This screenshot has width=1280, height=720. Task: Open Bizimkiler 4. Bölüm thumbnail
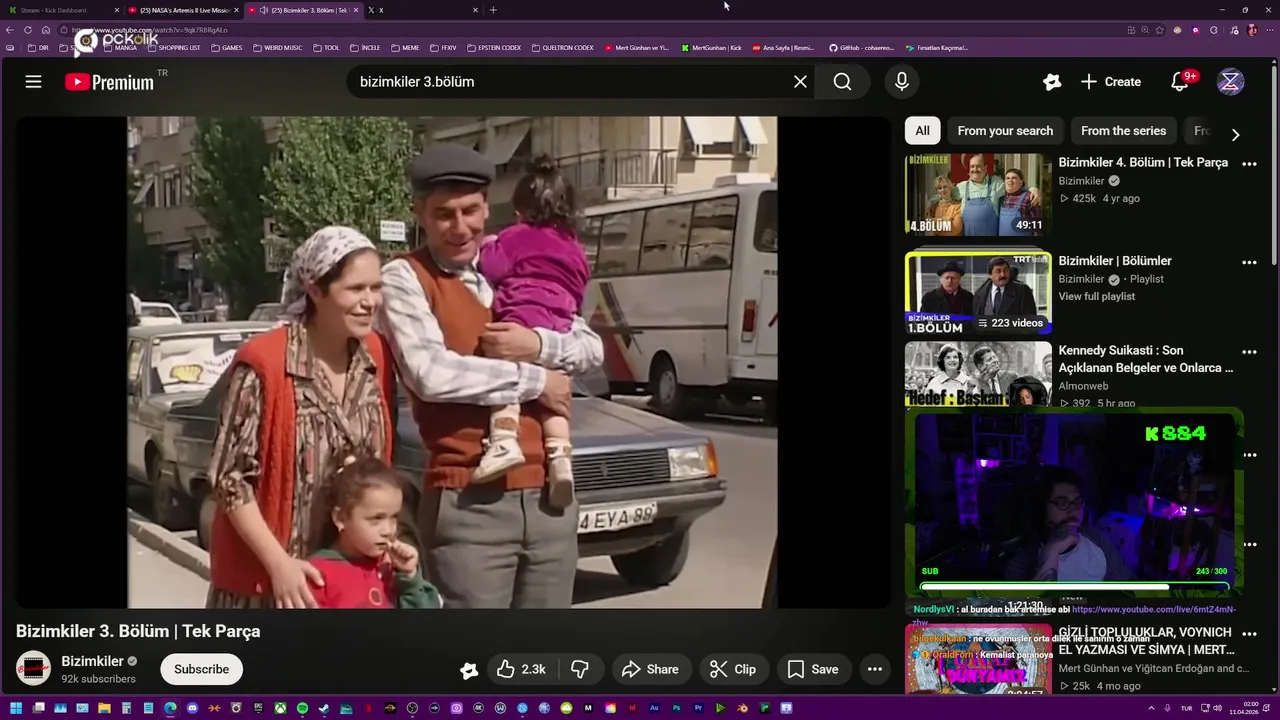978,194
